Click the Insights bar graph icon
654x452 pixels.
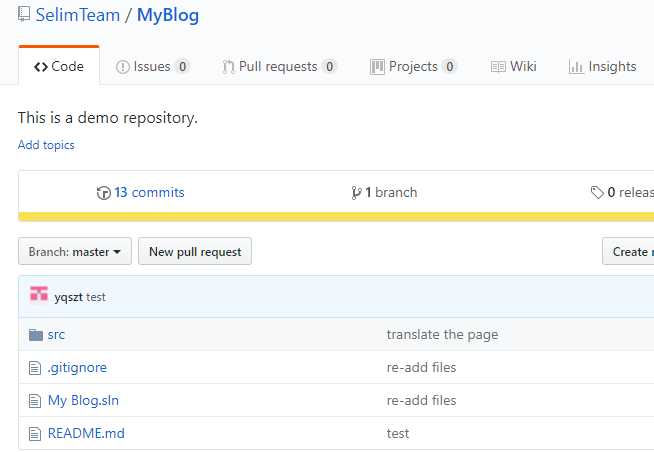(x=576, y=67)
